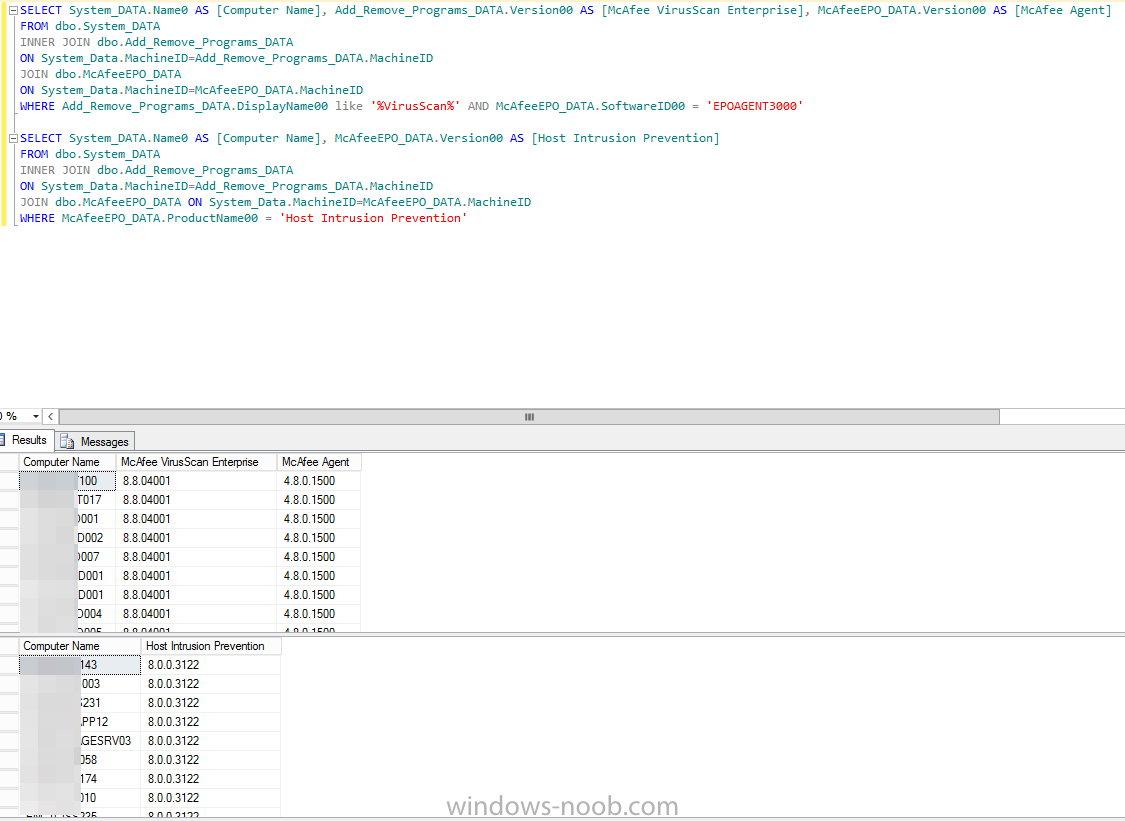The image size is (1125, 821).
Task: Select computer name cell ending in PP12
Action: coord(80,722)
